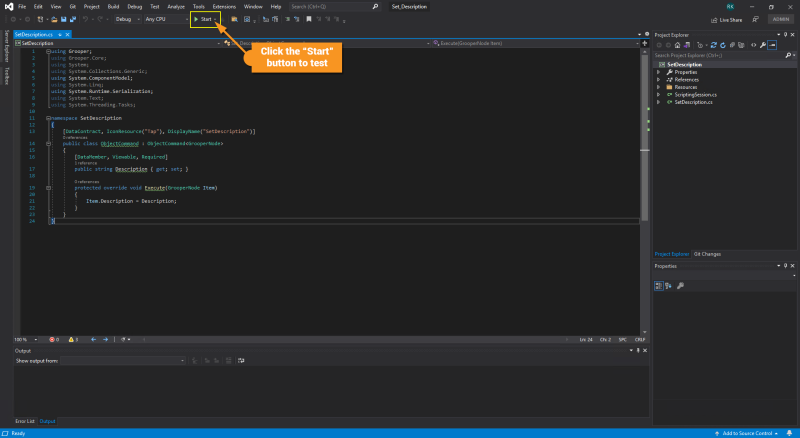
Task: Switch to the Error List tab
Action: click(24, 421)
